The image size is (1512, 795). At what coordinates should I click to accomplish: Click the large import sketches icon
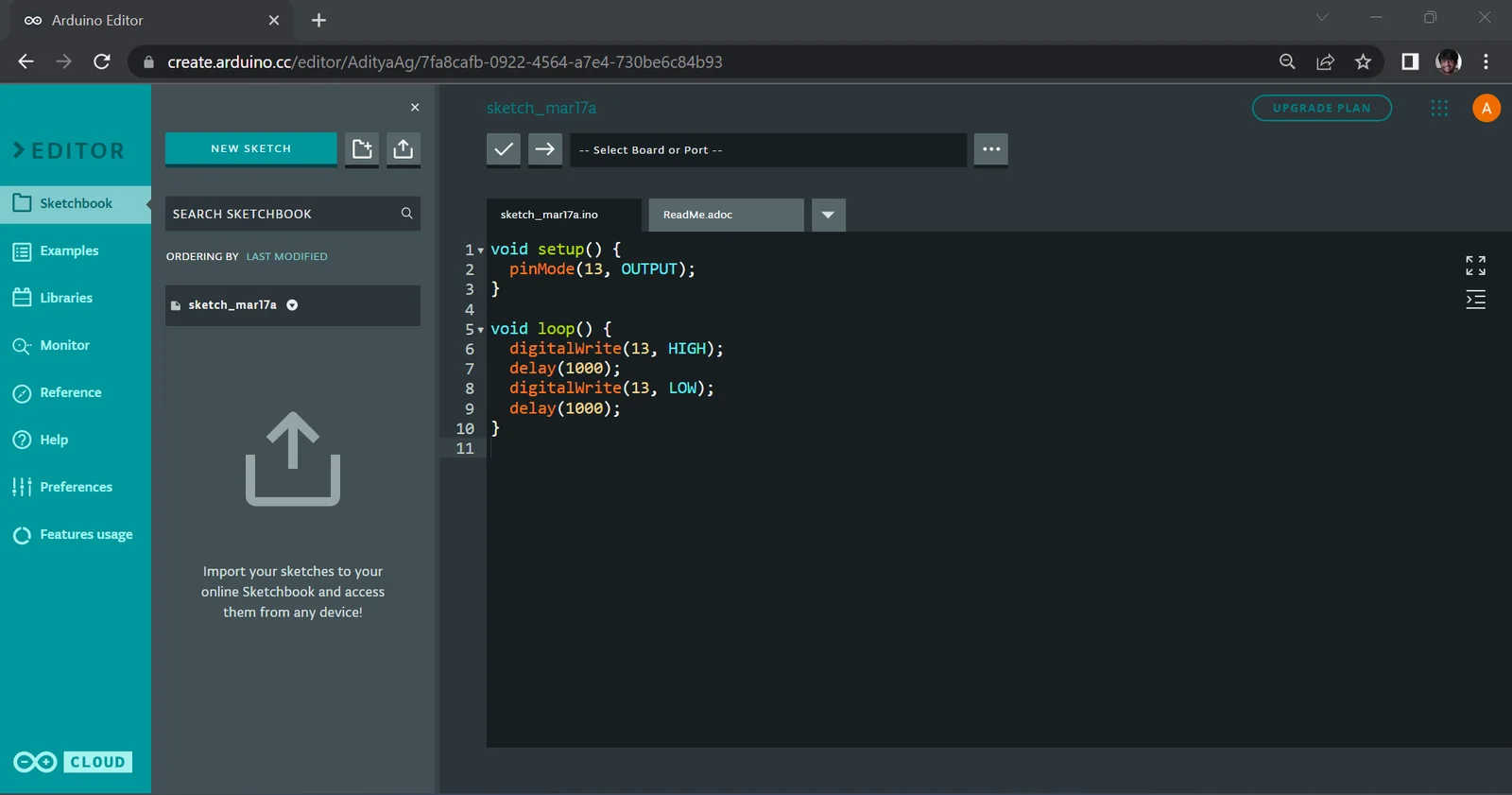[x=293, y=458]
